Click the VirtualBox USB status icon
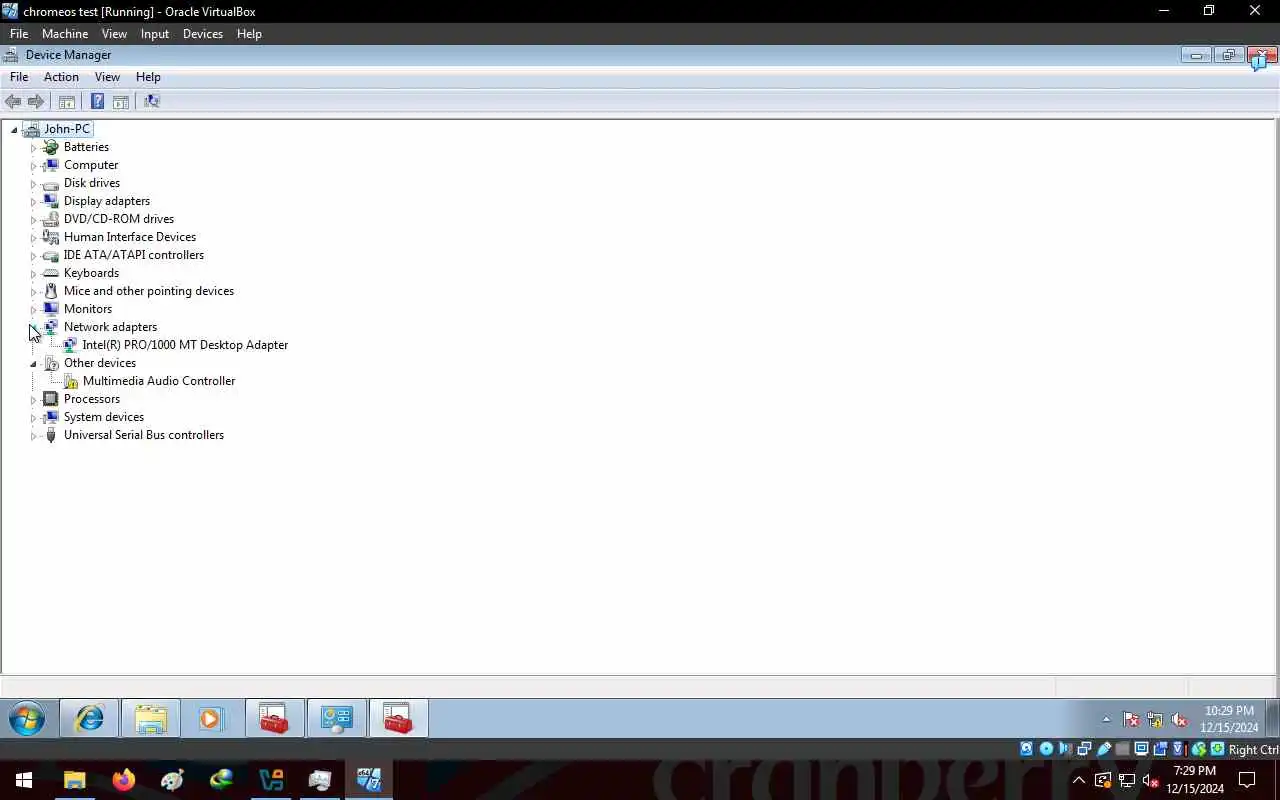This screenshot has height=800, width=1280. pos(1104,749)
